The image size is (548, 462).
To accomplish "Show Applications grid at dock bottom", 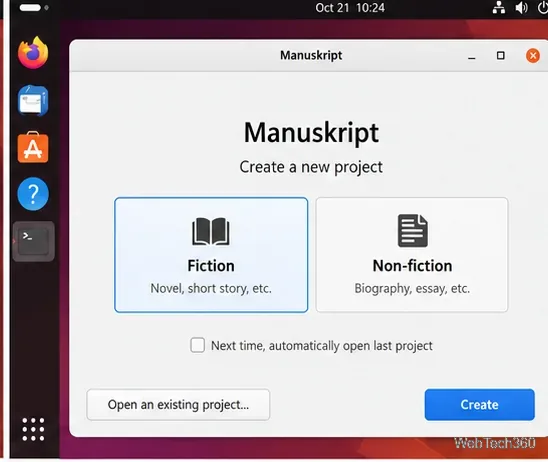I will click(x=33, y=429).
